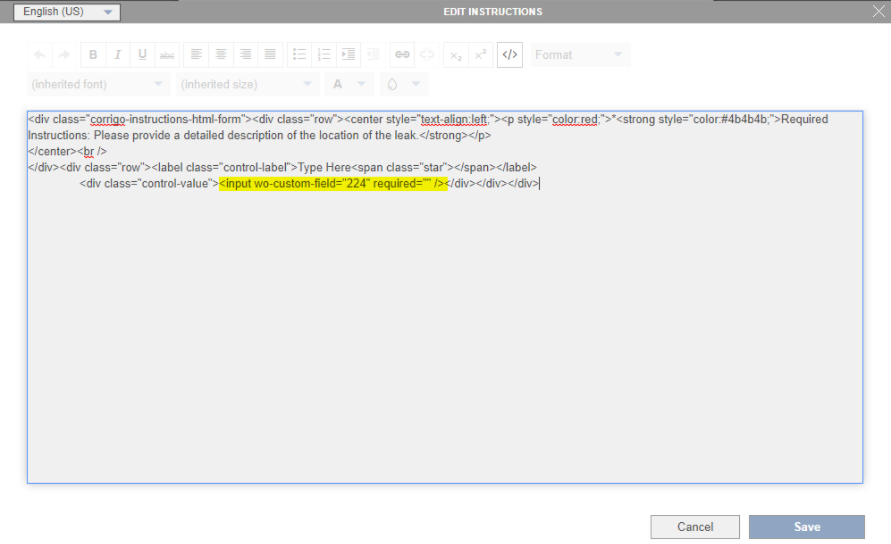This screenshot has width=891, height=544.
Task: Insert a numbered list
Action: click(x=323, y=55)
